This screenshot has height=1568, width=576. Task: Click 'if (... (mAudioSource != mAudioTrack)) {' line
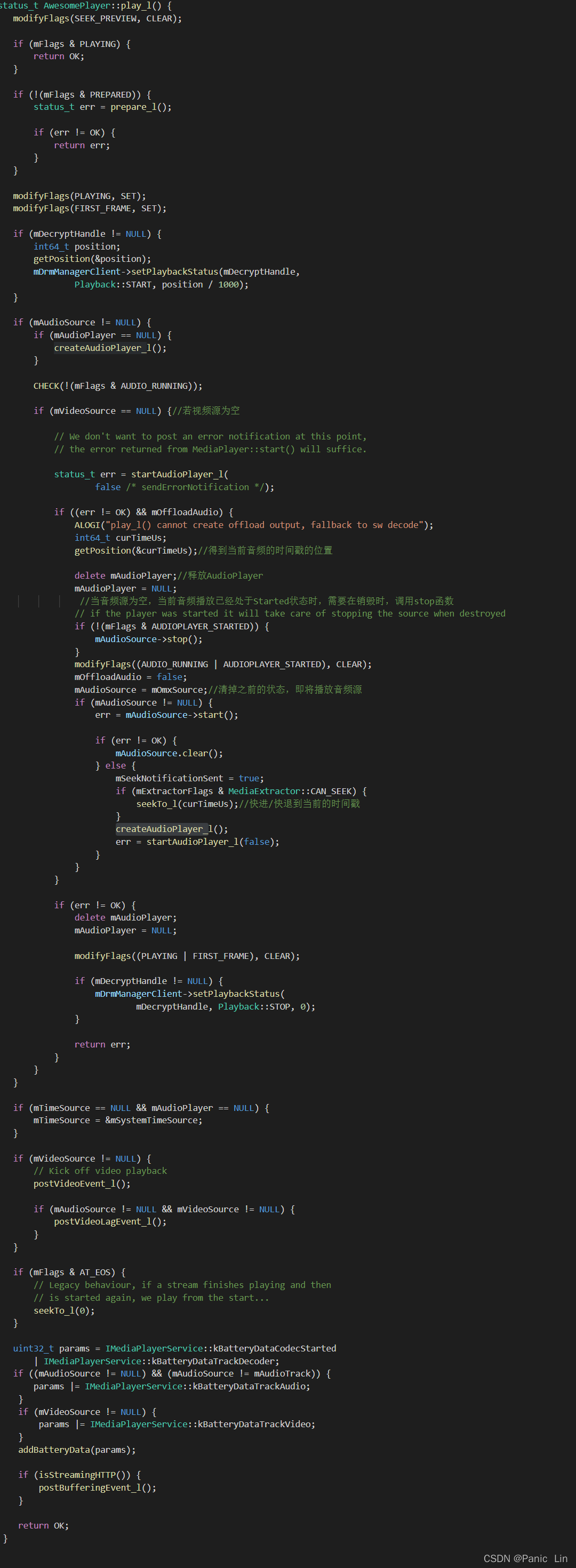(172, 1374)
